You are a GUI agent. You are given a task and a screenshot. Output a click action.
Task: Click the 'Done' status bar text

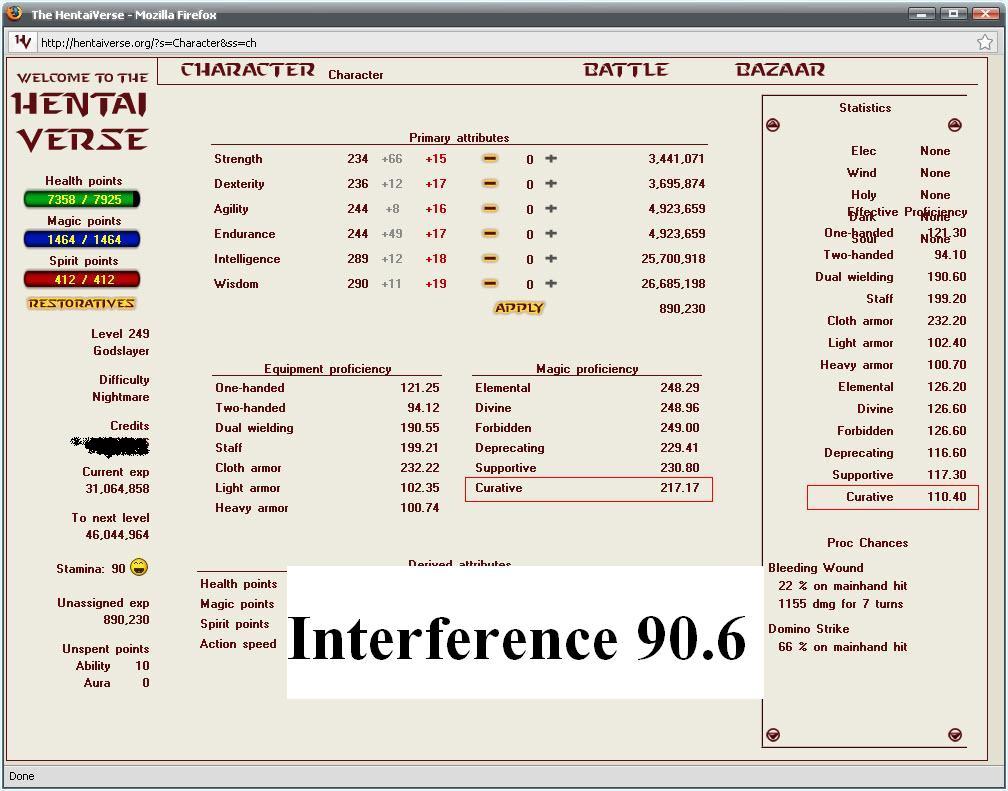coord(22,776)
